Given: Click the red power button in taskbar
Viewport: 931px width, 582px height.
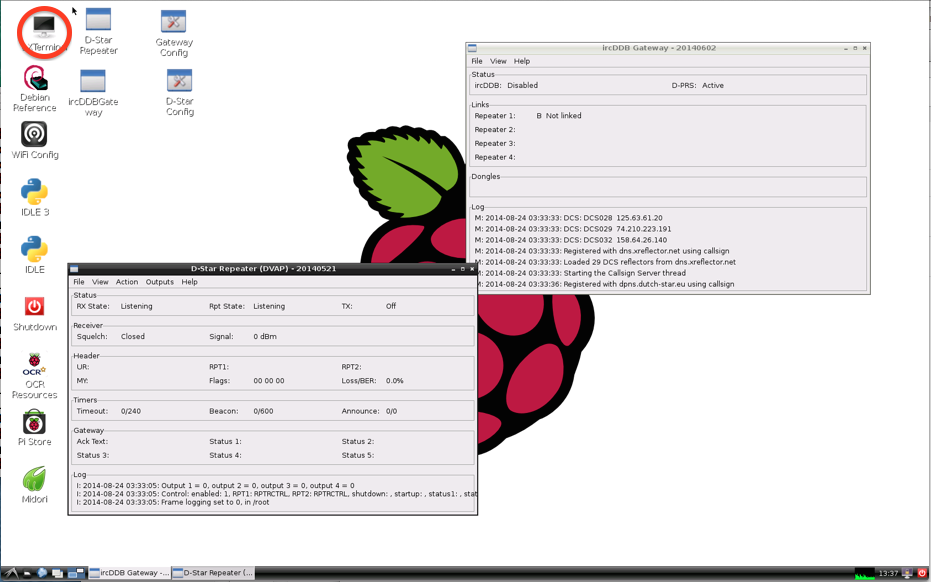Looking at the screenshot, I should pos(922,573).
